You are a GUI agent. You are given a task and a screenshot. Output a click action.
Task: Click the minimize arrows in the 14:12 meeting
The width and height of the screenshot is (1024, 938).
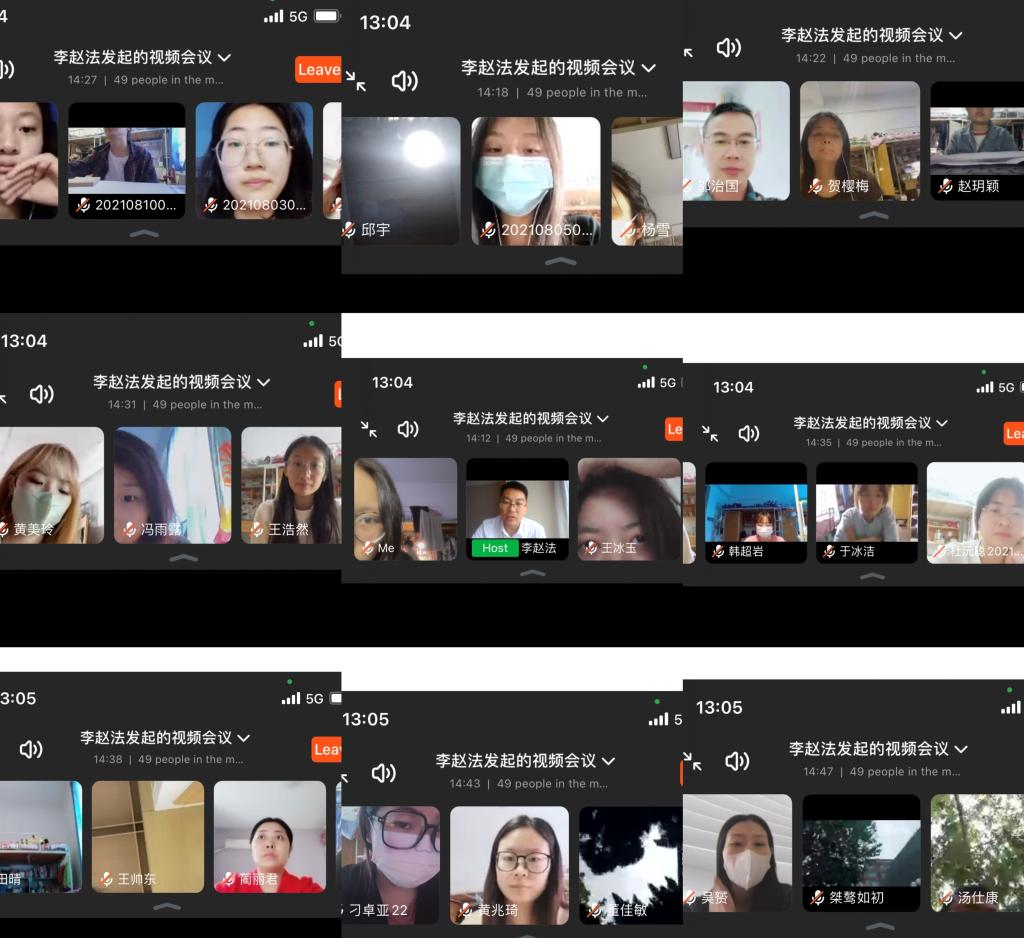pos(369,429)
